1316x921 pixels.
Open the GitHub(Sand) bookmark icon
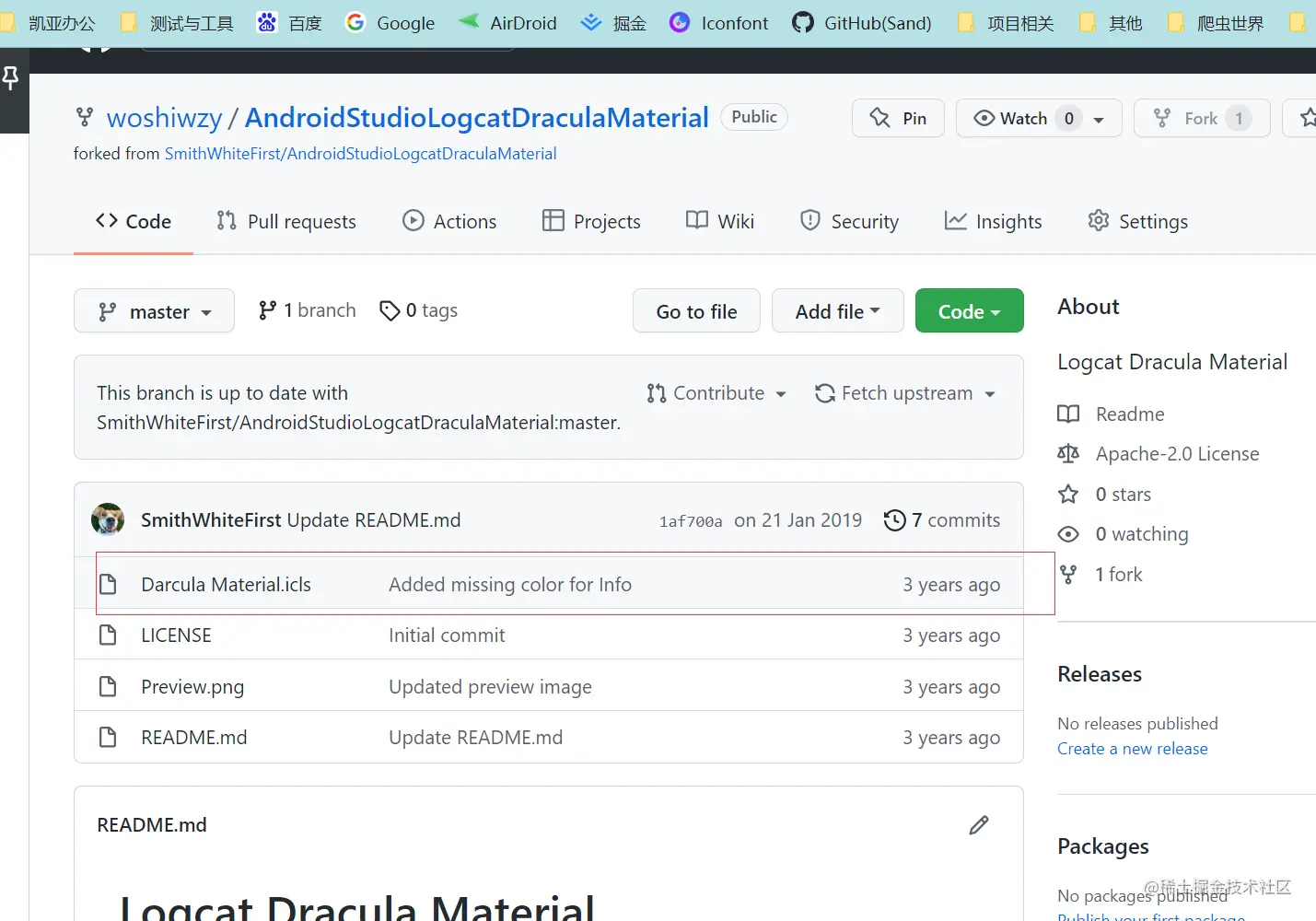[803, 22]
